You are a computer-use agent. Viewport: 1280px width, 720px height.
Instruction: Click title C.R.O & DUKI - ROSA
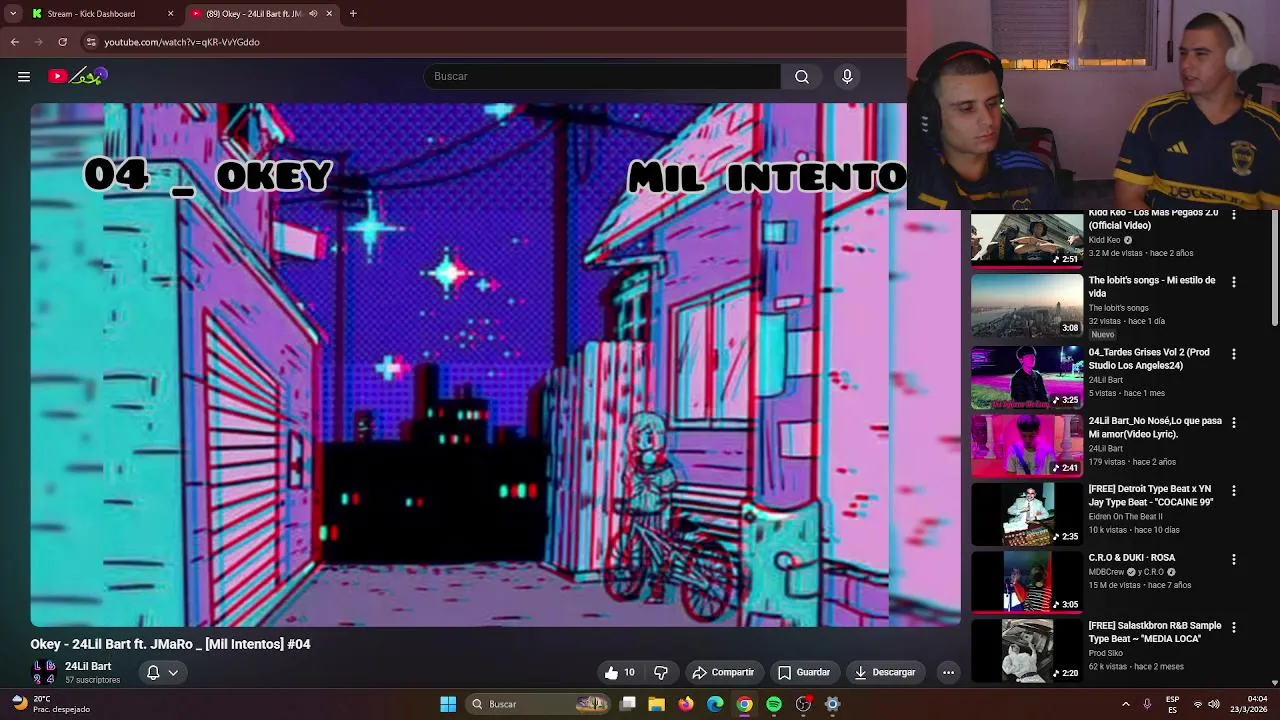coord(1132,558)
